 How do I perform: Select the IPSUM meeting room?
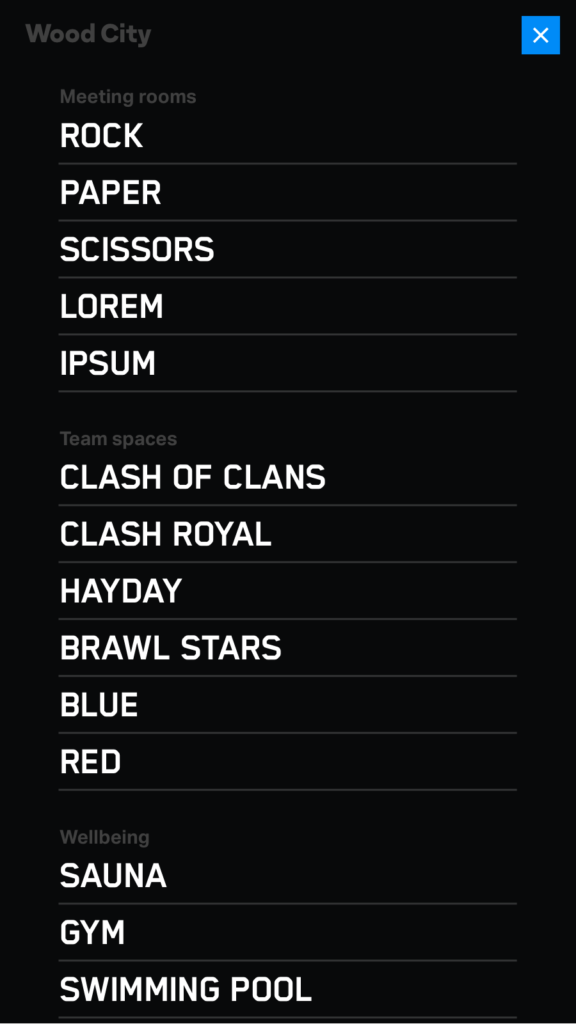[287, 363]
